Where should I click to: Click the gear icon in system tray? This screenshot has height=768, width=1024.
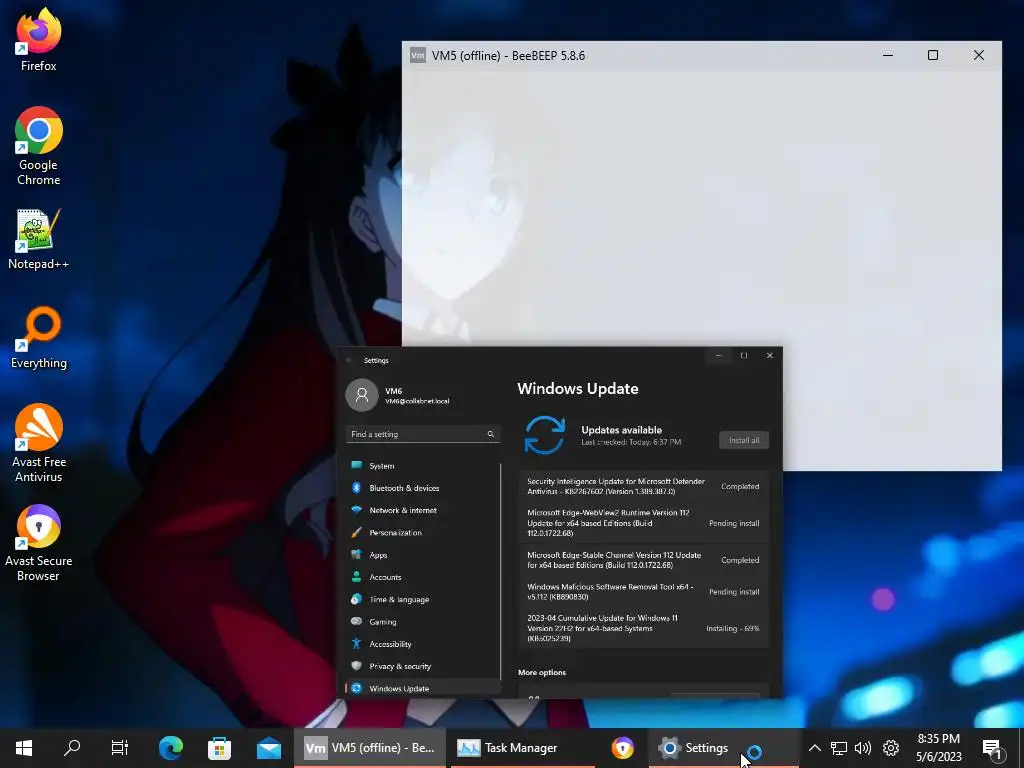click(891, 748)
